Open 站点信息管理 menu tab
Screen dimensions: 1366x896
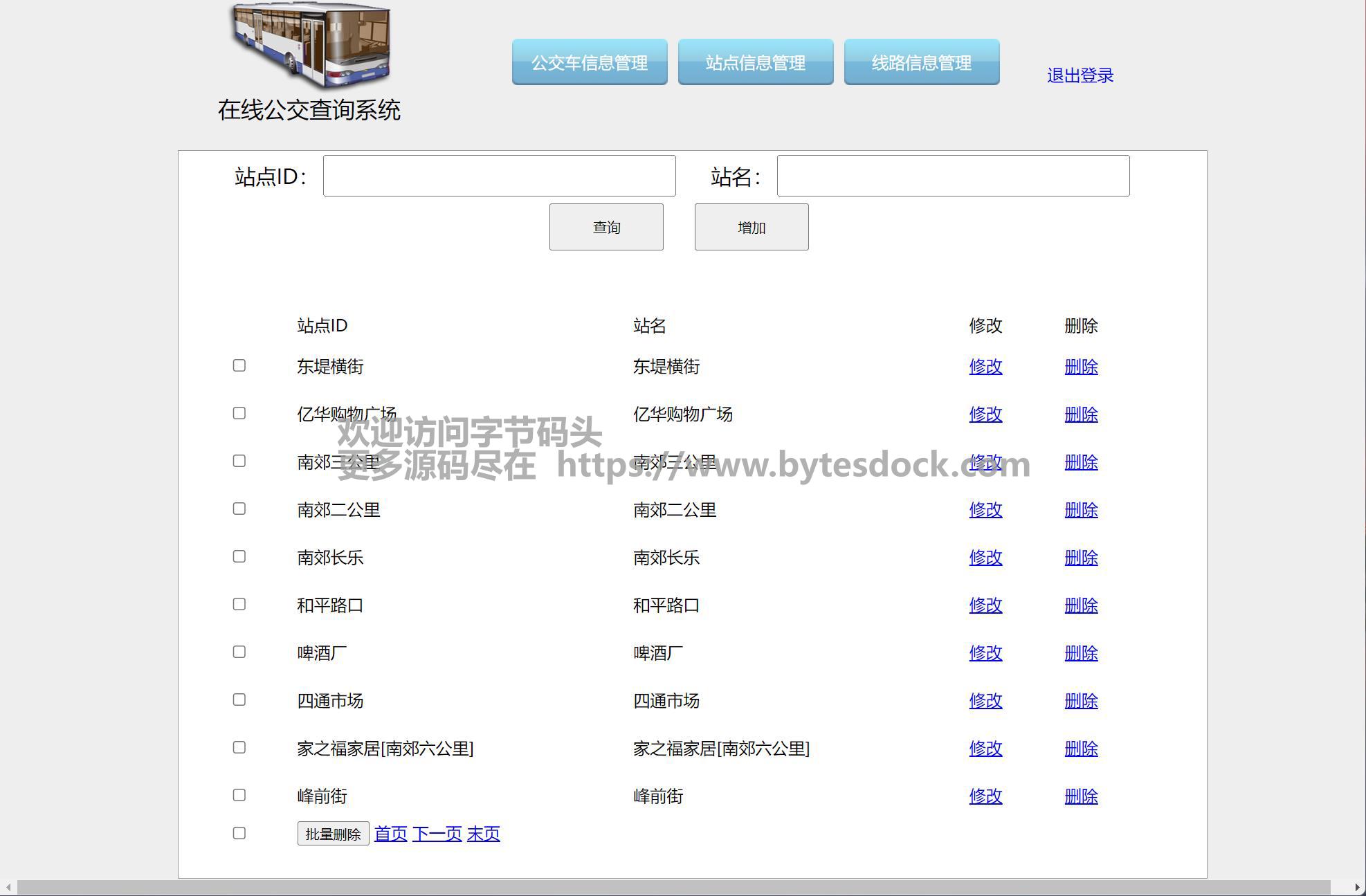(756, 62)
